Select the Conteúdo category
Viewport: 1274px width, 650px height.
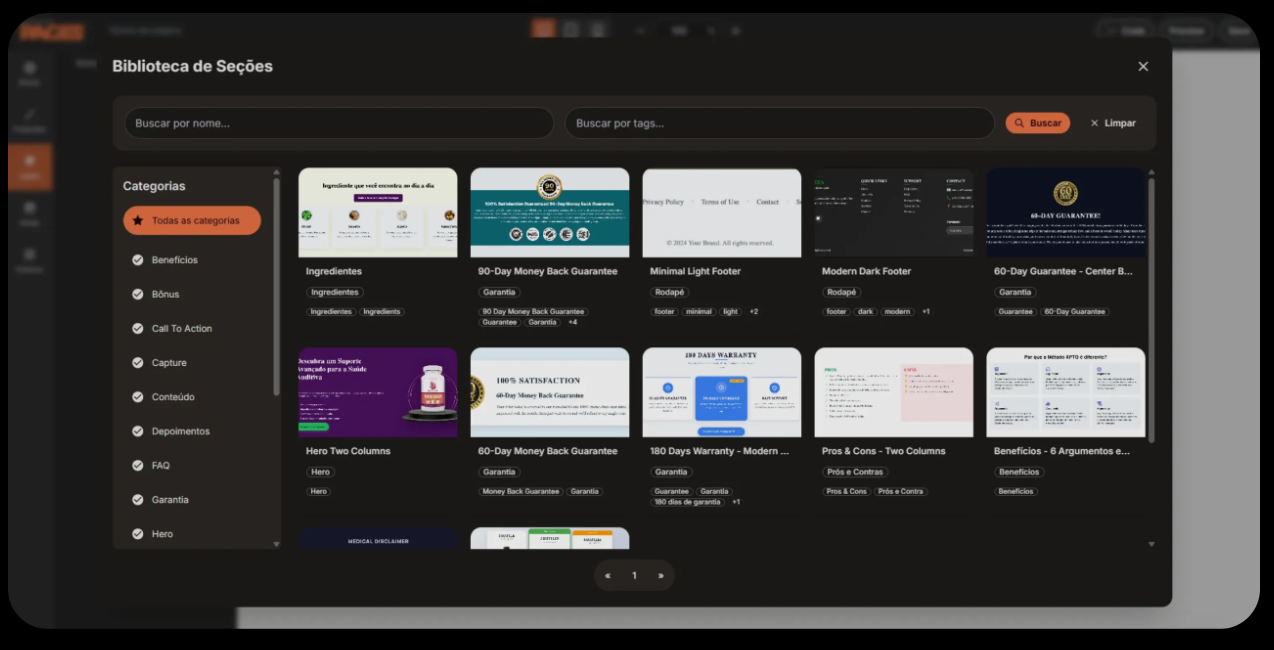[x=173, y=397]
